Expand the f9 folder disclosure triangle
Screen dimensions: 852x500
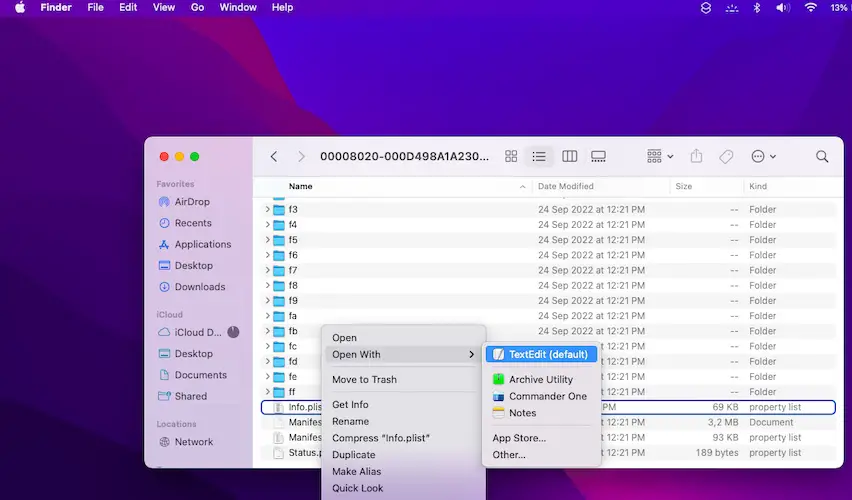coord(267,301)
